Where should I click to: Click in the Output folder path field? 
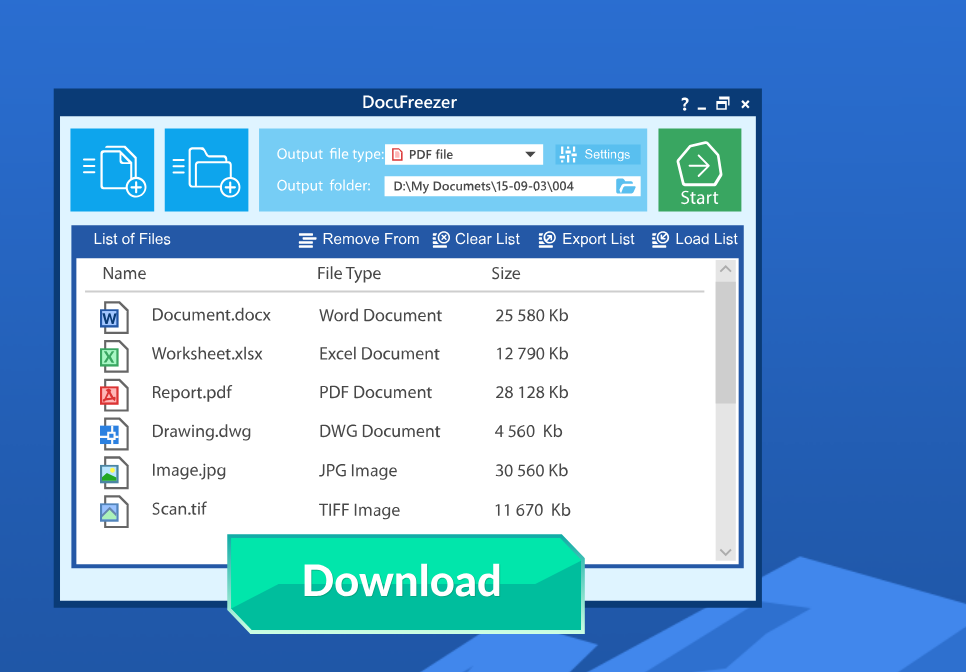tap(497, 186)
